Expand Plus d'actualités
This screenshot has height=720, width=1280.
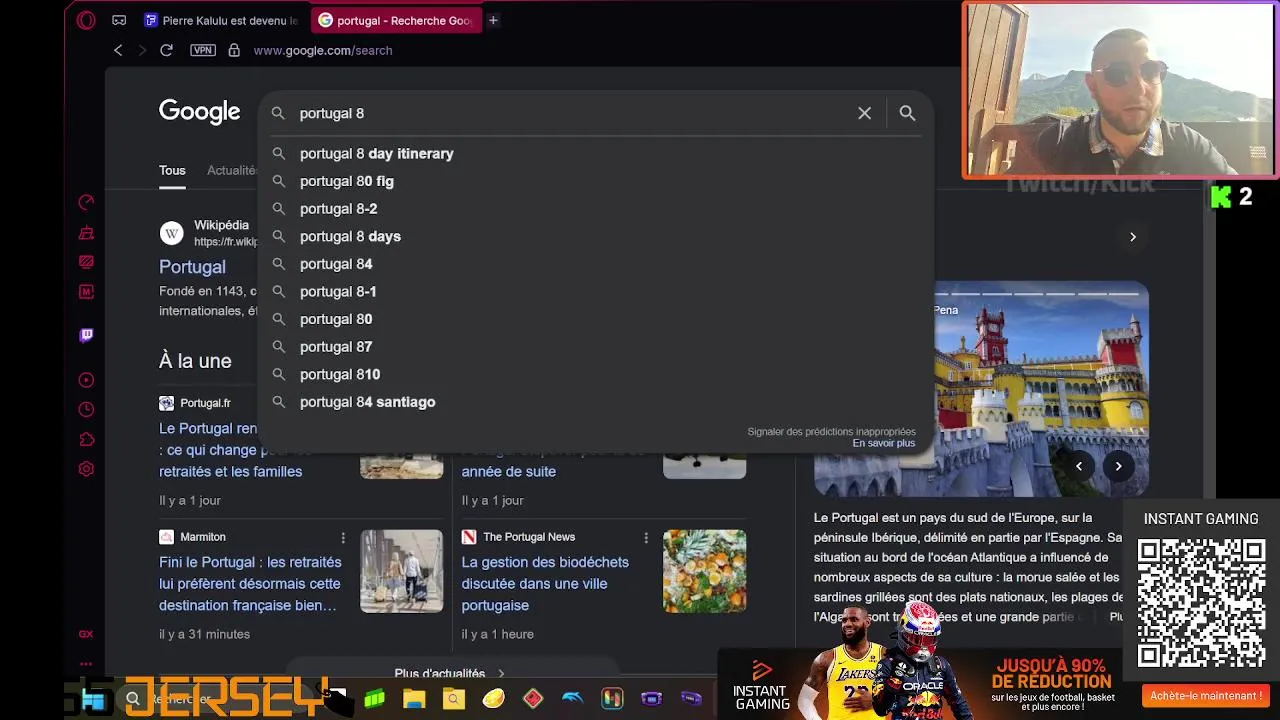[x=450, y=673]
